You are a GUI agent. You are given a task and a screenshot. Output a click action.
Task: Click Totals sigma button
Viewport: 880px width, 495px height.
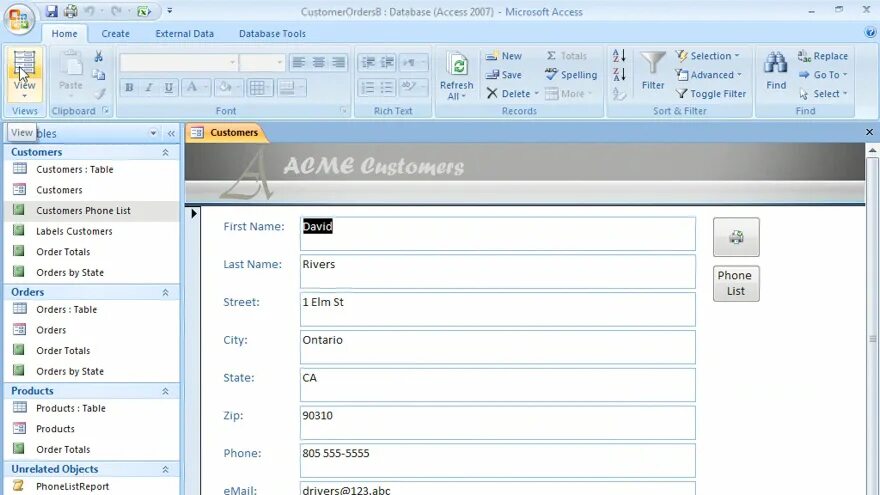566,56
